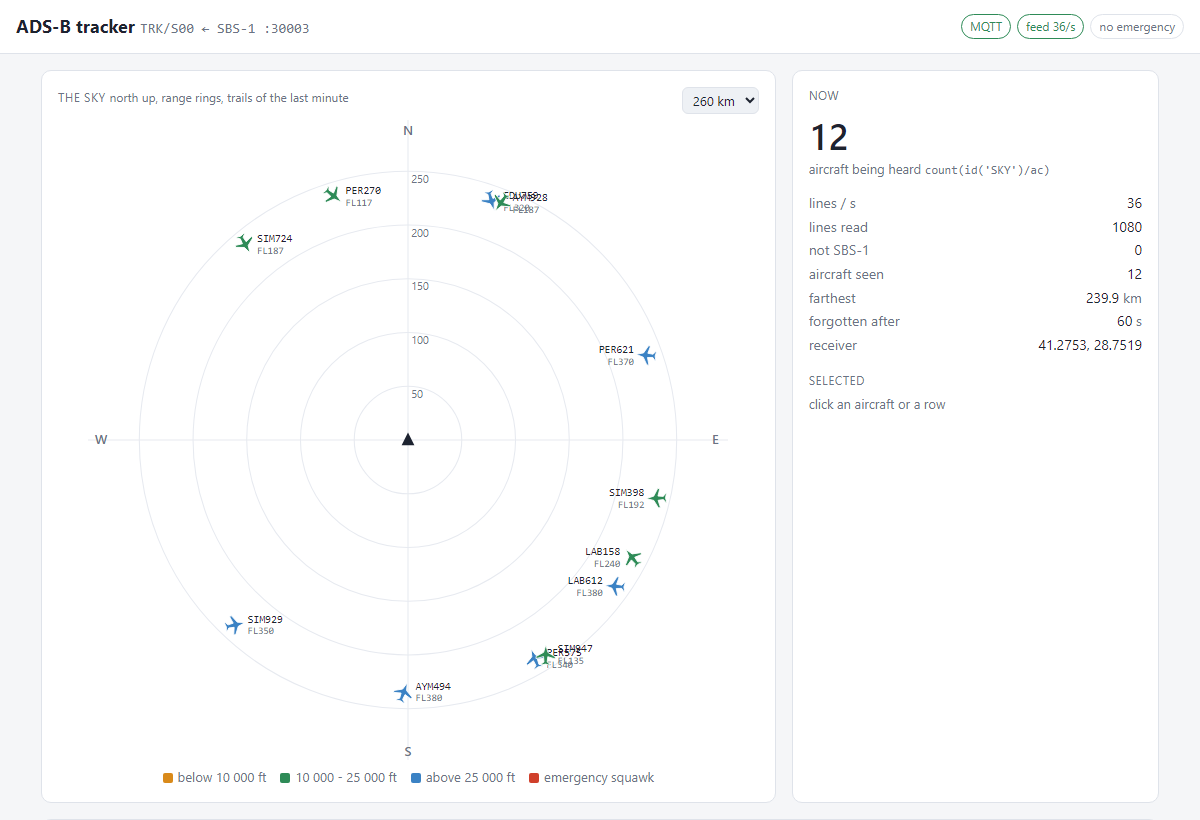The height and width of the screenshot is (820, 1200).
Task: Select the SIM929 aircraft icon
Action: coord(234,625)
